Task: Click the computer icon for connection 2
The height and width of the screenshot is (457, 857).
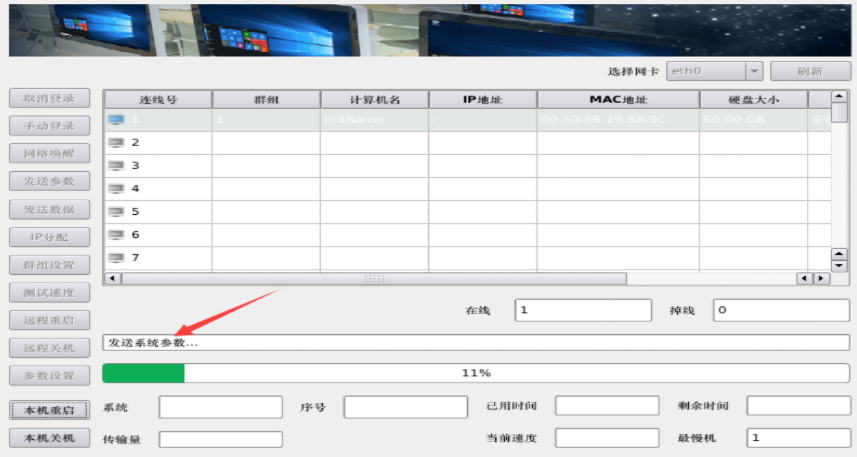Action: [116, 143]
